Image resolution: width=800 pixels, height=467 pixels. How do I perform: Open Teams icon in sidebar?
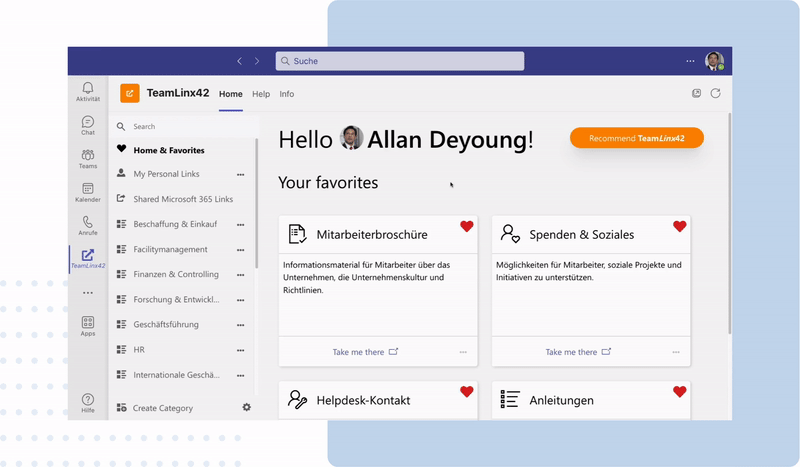click(88, 159)
